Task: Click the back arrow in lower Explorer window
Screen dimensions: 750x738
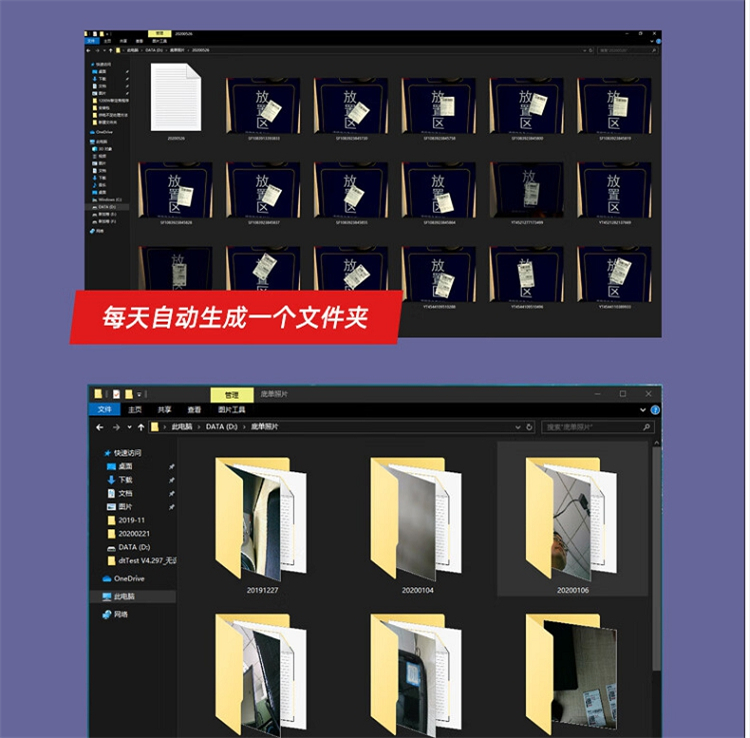Action: click(99, 427)
